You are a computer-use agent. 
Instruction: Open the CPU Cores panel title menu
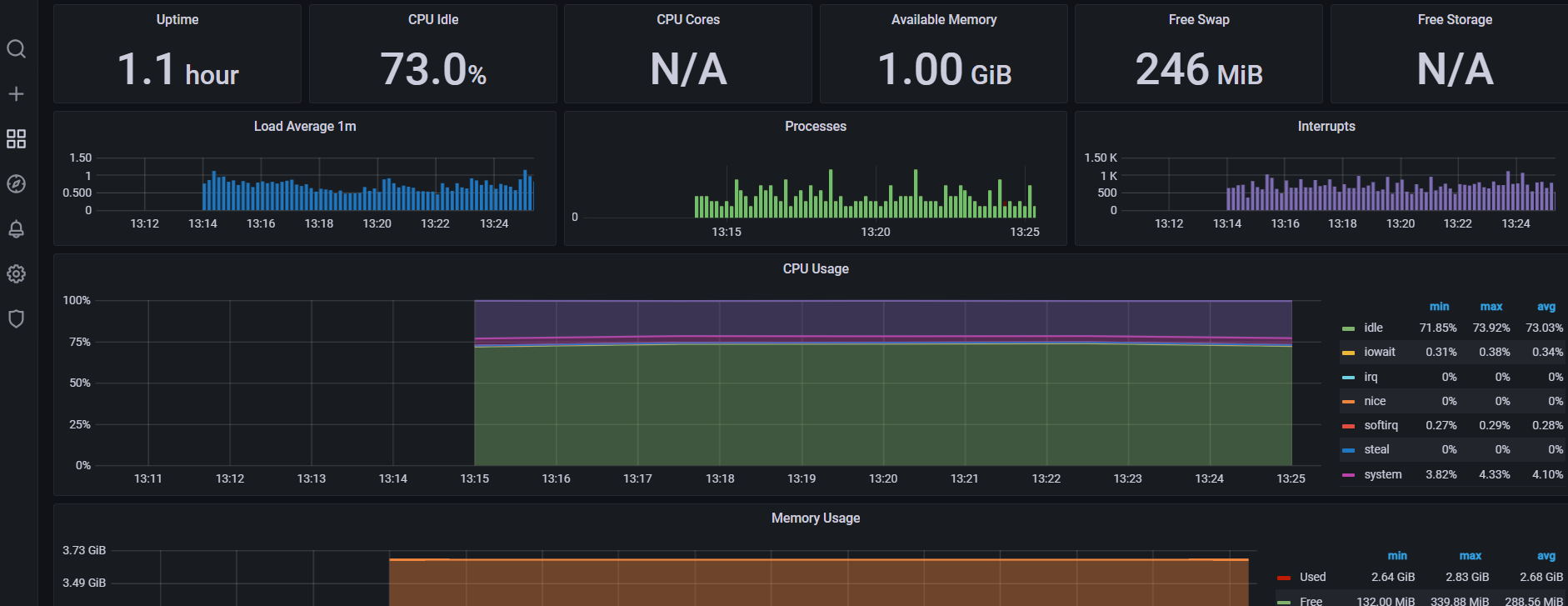(688, 19)
